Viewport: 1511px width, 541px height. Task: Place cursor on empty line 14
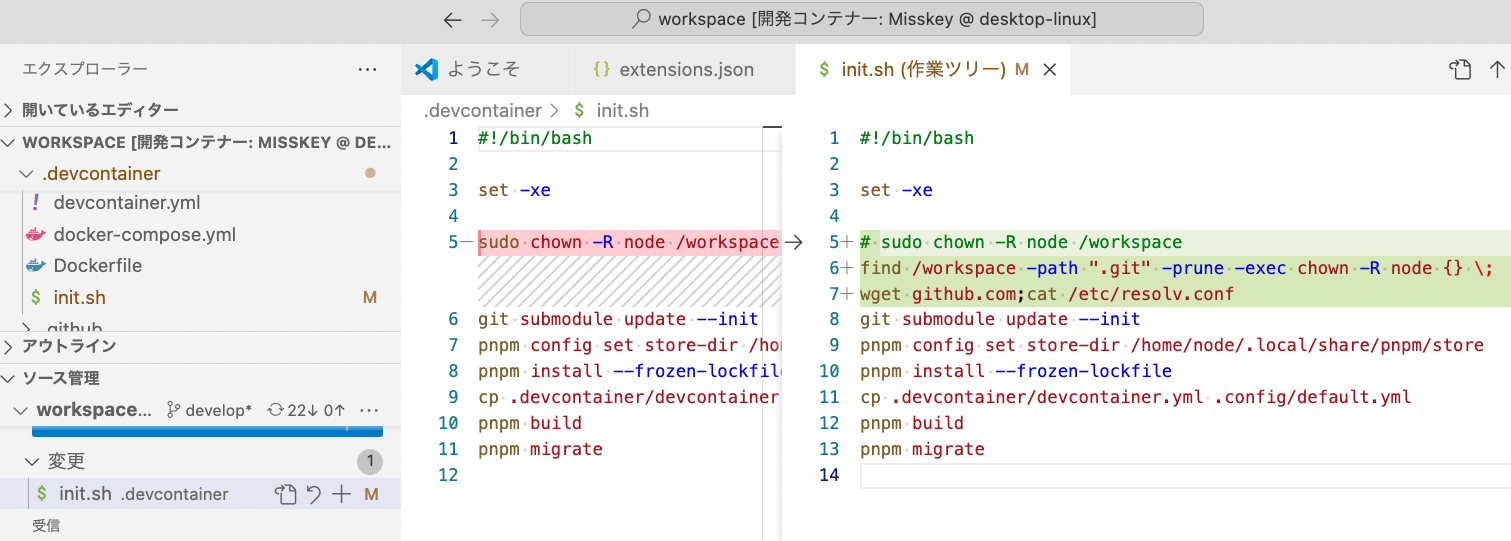1184,475
